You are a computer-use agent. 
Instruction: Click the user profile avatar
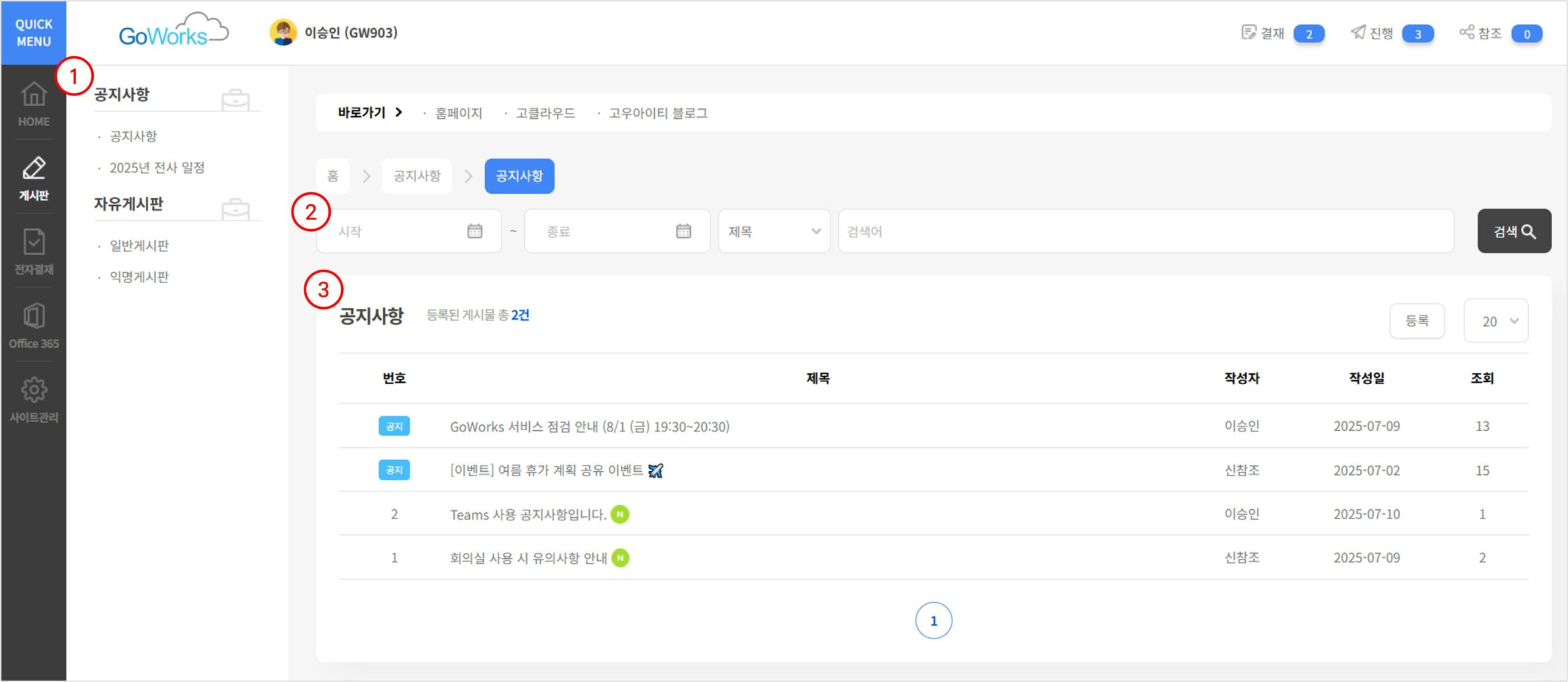[283, 32]
